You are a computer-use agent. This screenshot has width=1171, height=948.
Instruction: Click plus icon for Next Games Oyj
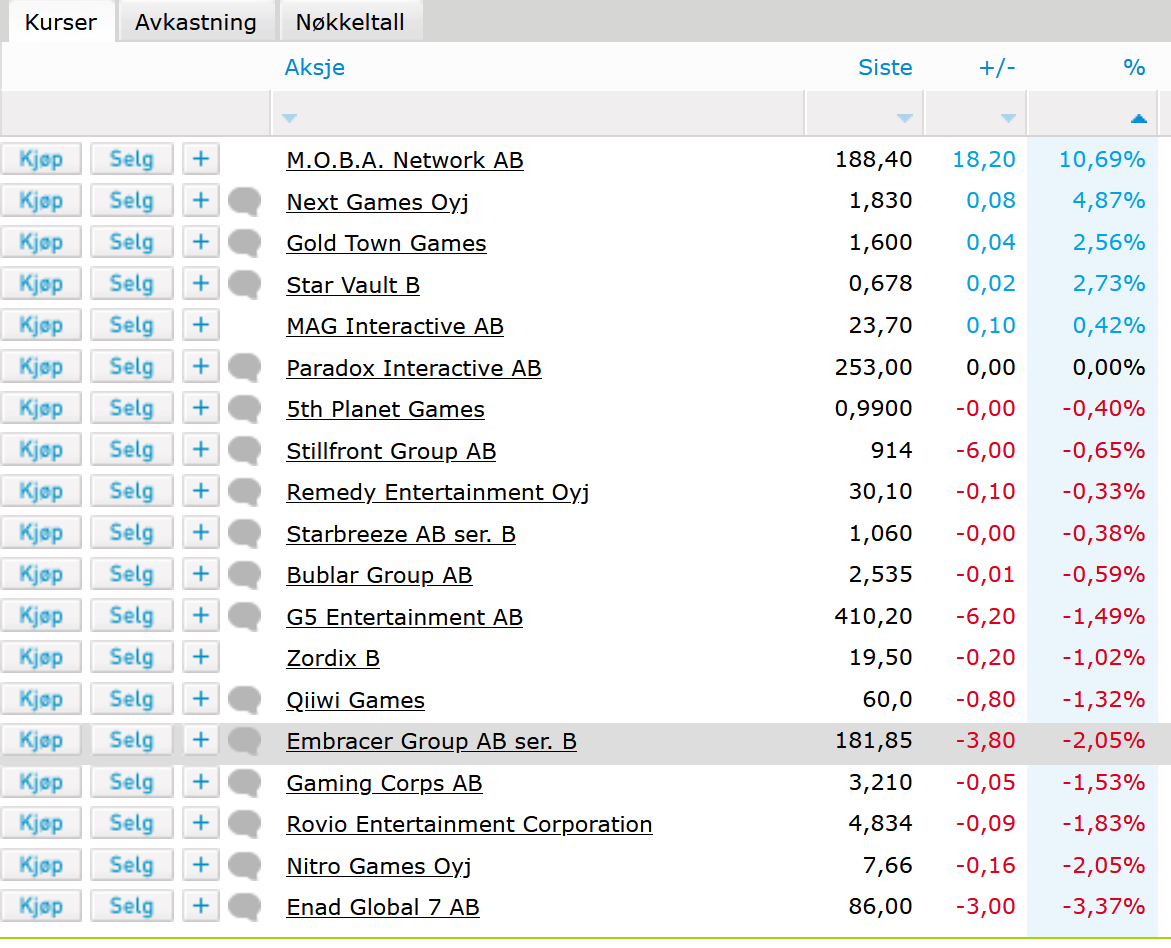pos(201,200)
